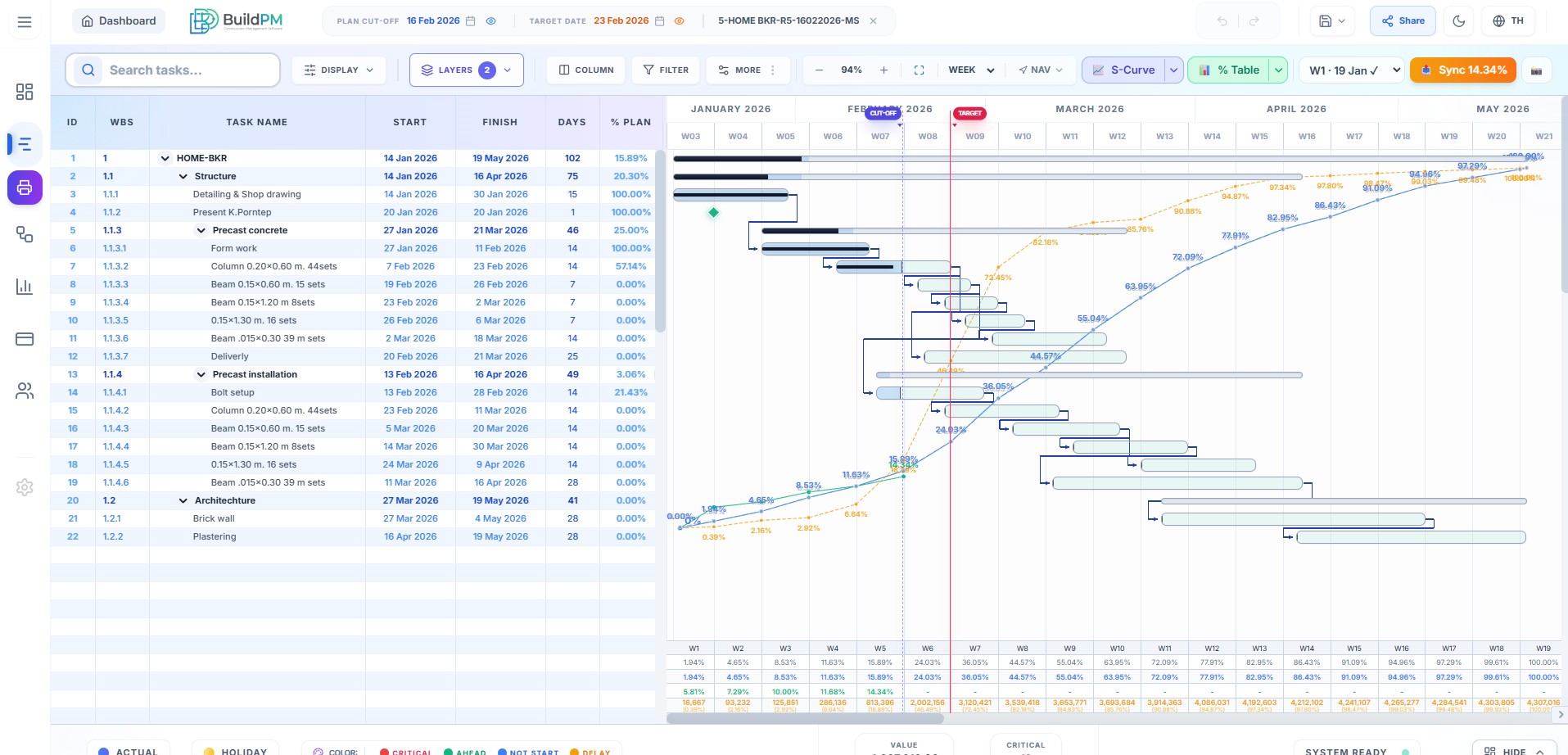The width and height of the screenshot is (1568, 755).
Task: Open the % Table options arrow
Action: coord(1279,70)
